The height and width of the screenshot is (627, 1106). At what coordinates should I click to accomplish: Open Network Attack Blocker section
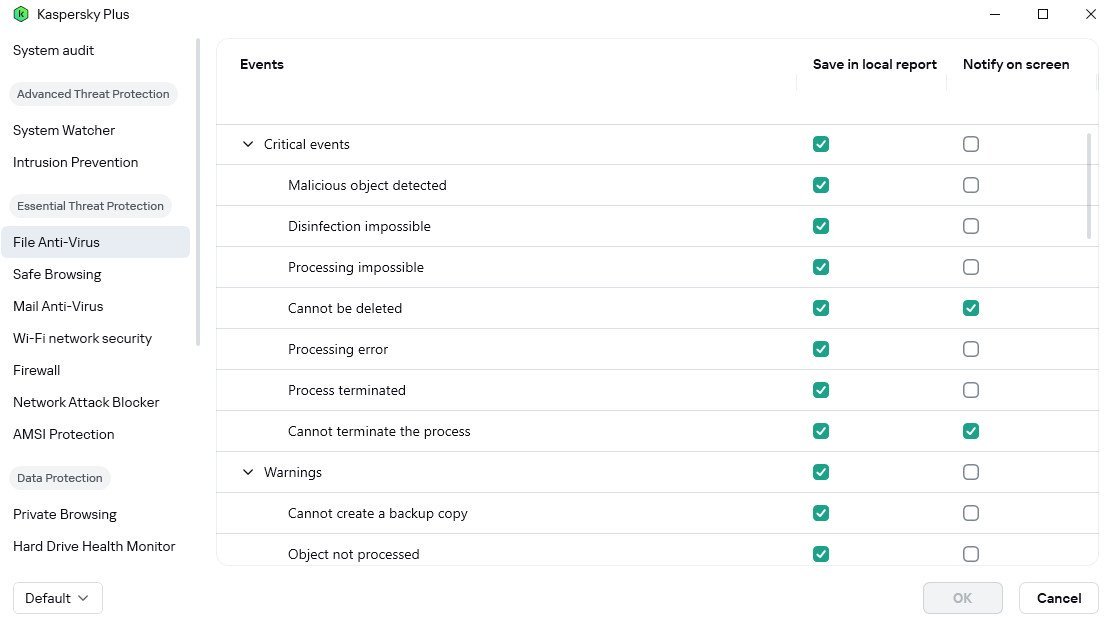(x=86, y=402)
